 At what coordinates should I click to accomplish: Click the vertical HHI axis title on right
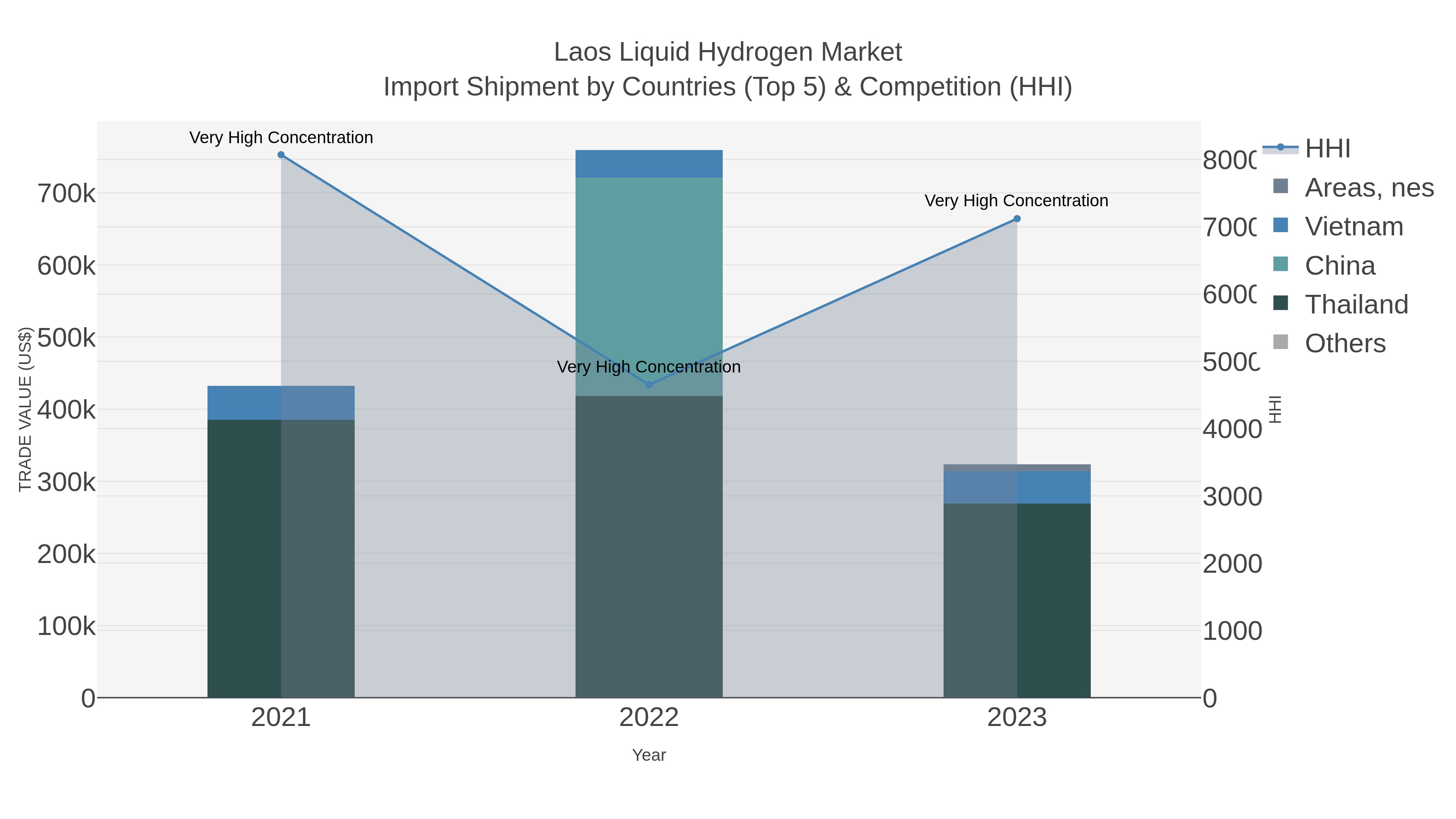tap(1275, 409)
